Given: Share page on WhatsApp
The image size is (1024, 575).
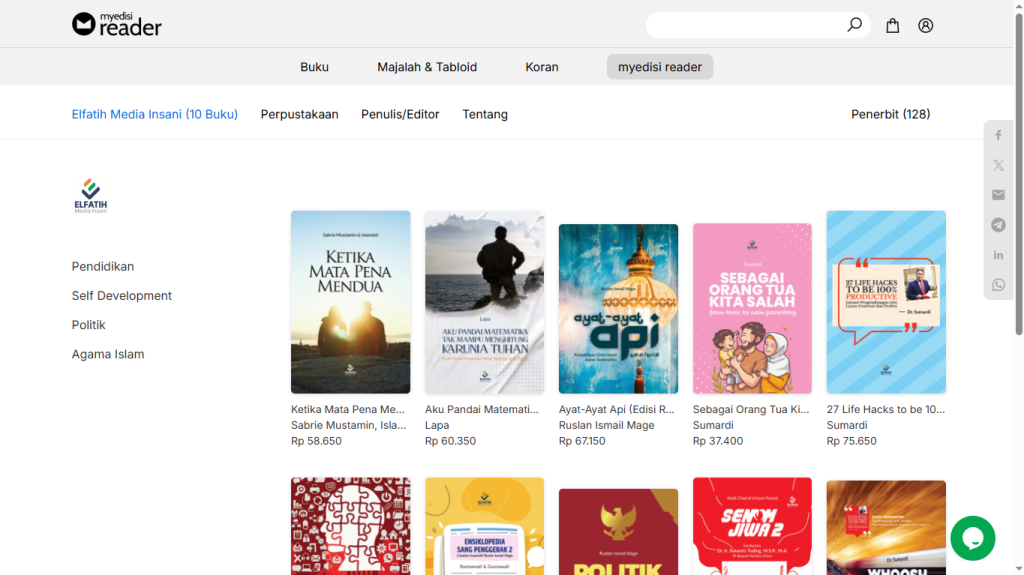Looking at the screenshot, I should [998, 285].
